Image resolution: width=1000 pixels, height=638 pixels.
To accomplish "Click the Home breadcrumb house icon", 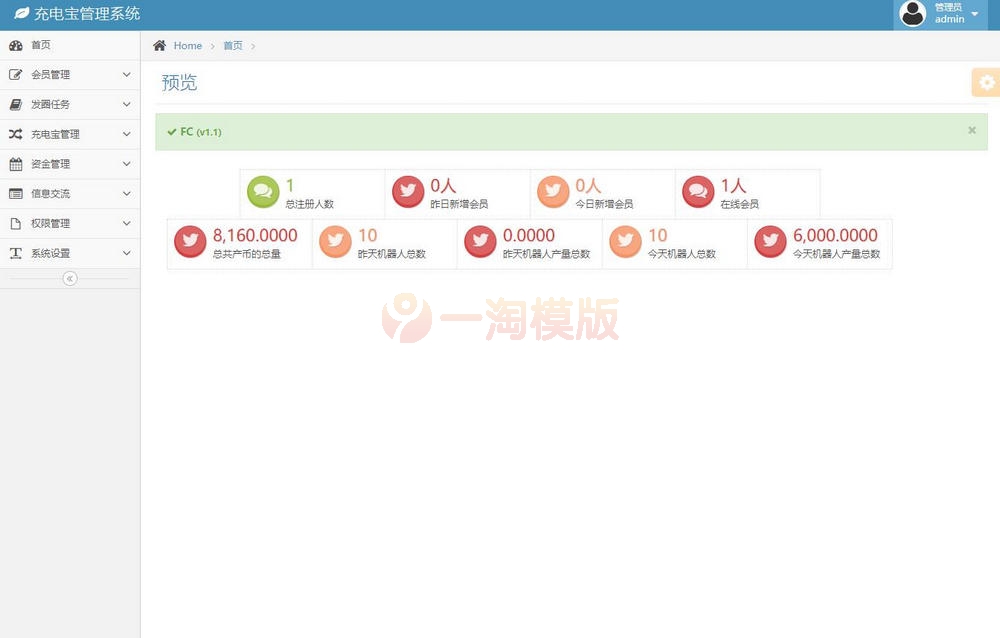I will pyautogui.click(x=158, y=45).
